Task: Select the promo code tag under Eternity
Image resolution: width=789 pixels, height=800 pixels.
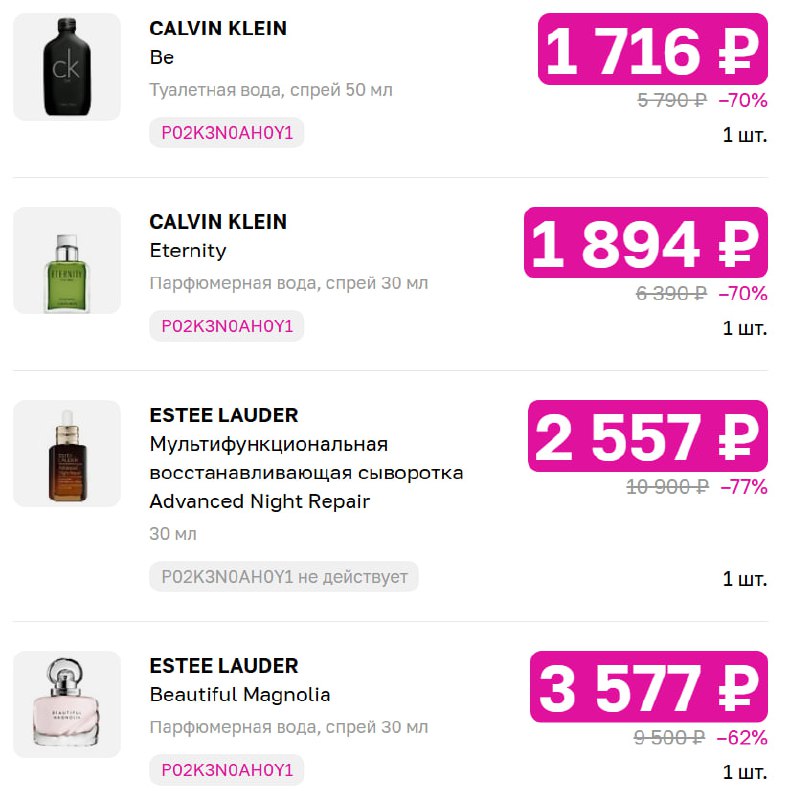Action: click(x=227, y=325)
